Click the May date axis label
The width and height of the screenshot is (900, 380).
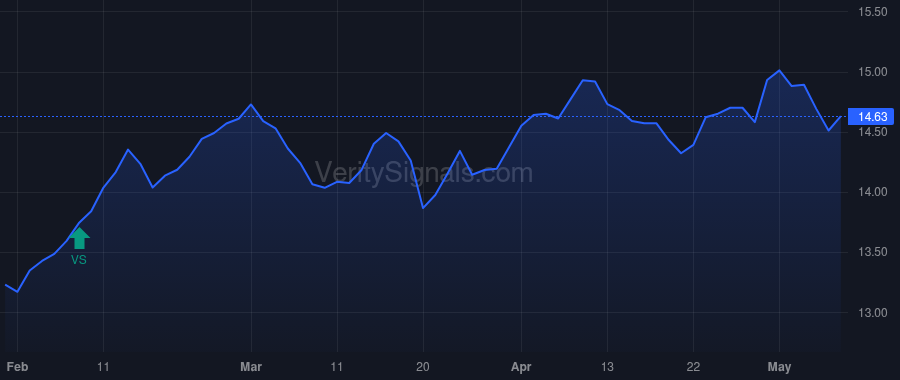point(779,367)
